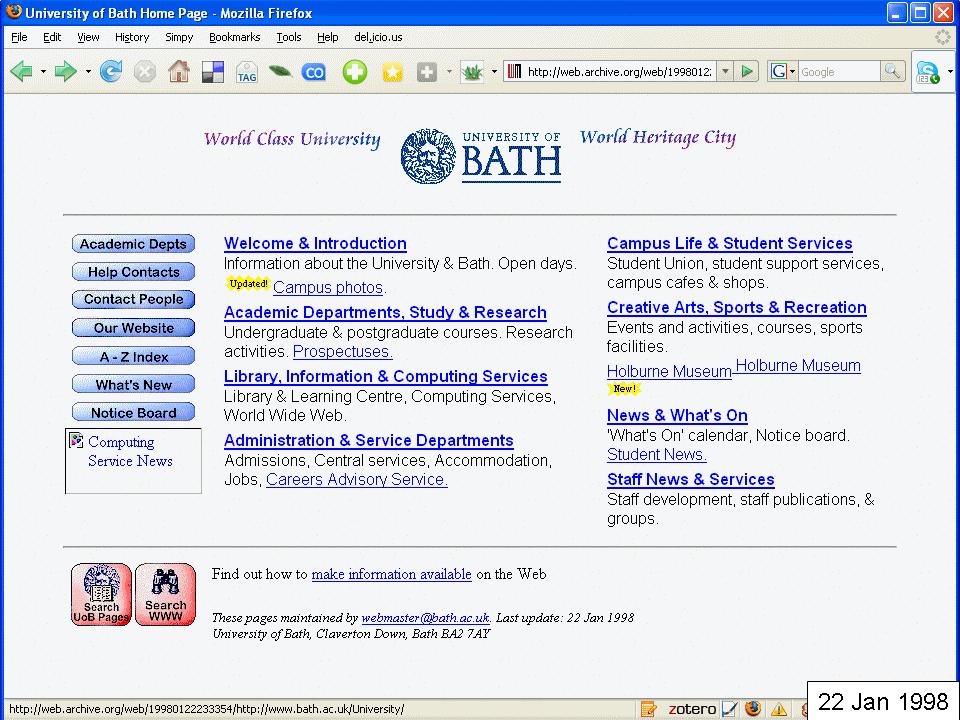Image resolution: width=960 pixels, height=720 pixels.
Task: Open the Campus photos link
Action: (x=328, y=287)
